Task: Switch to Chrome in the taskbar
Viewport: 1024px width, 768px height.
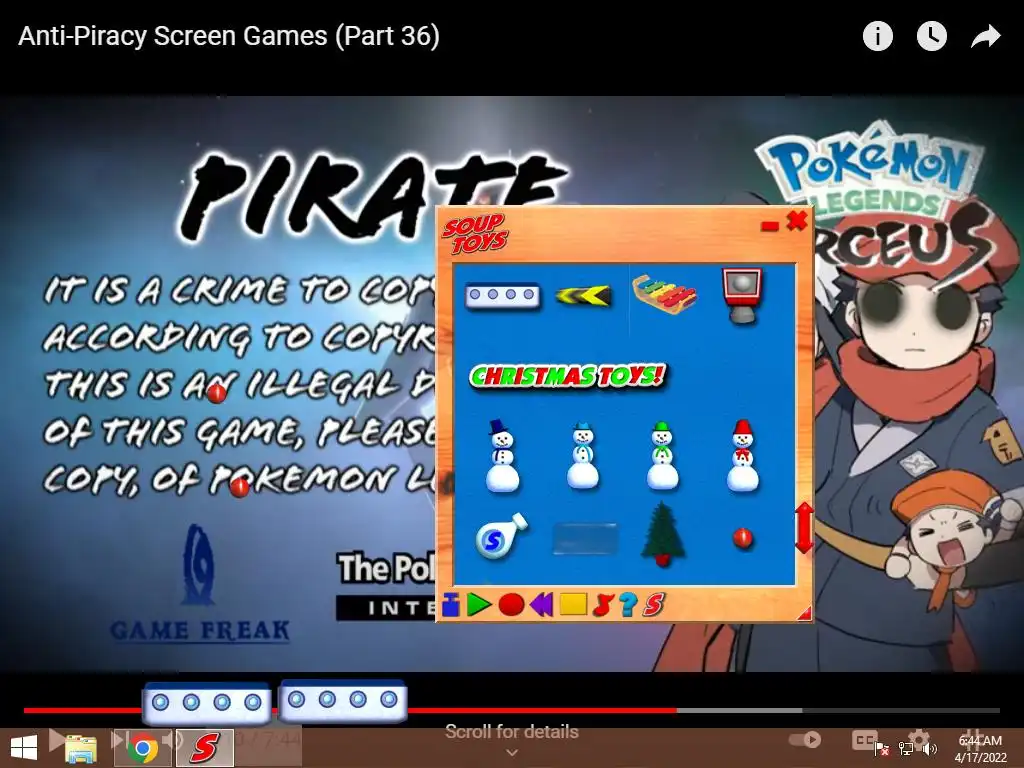Action: coord(142,748)
